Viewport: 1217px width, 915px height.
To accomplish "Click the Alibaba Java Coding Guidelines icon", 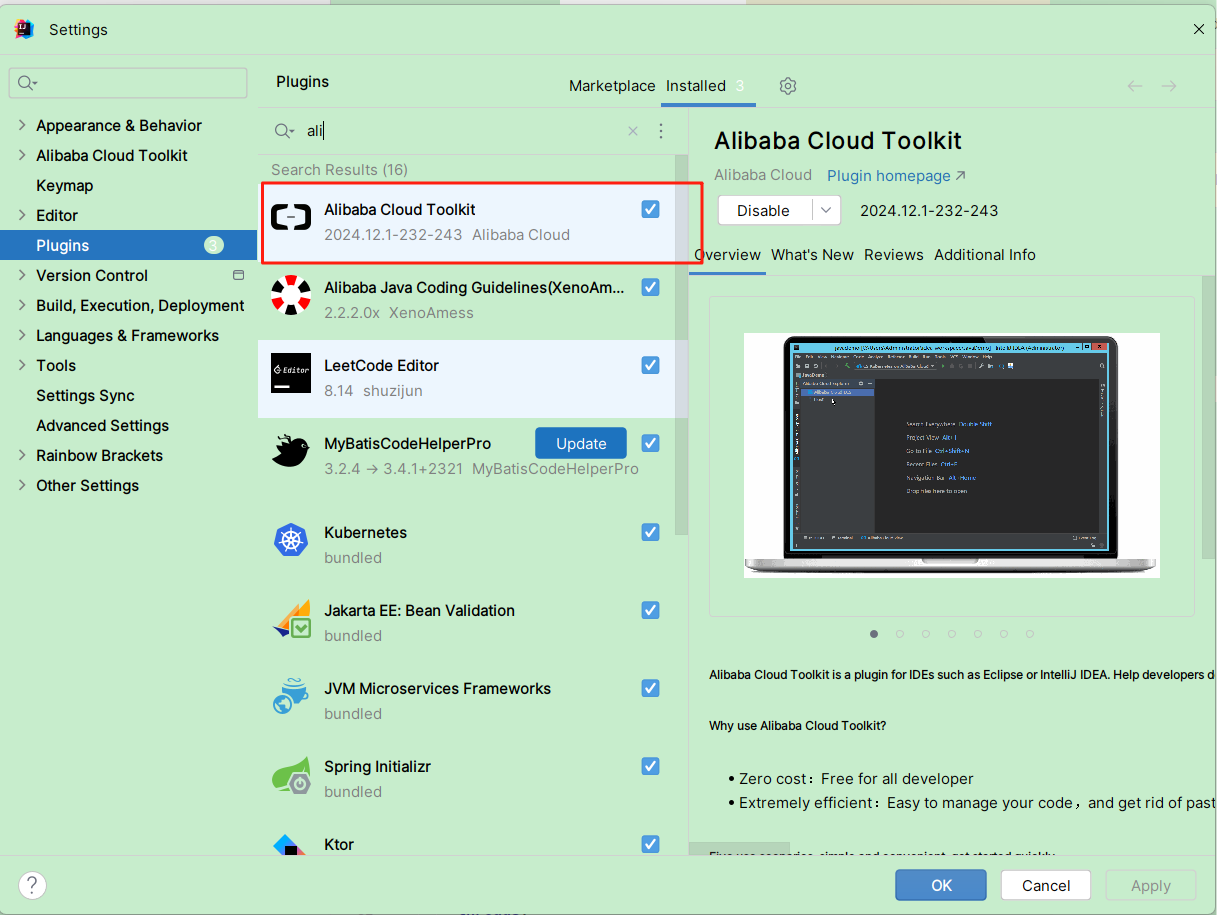I will tap(291, 295).
